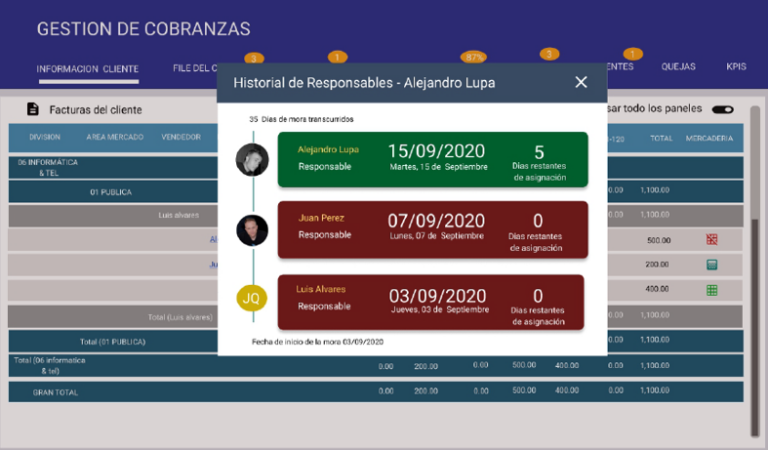Click the Total (01 PUBLICA) row label
The image size is (768, 450).
(113, 342)
